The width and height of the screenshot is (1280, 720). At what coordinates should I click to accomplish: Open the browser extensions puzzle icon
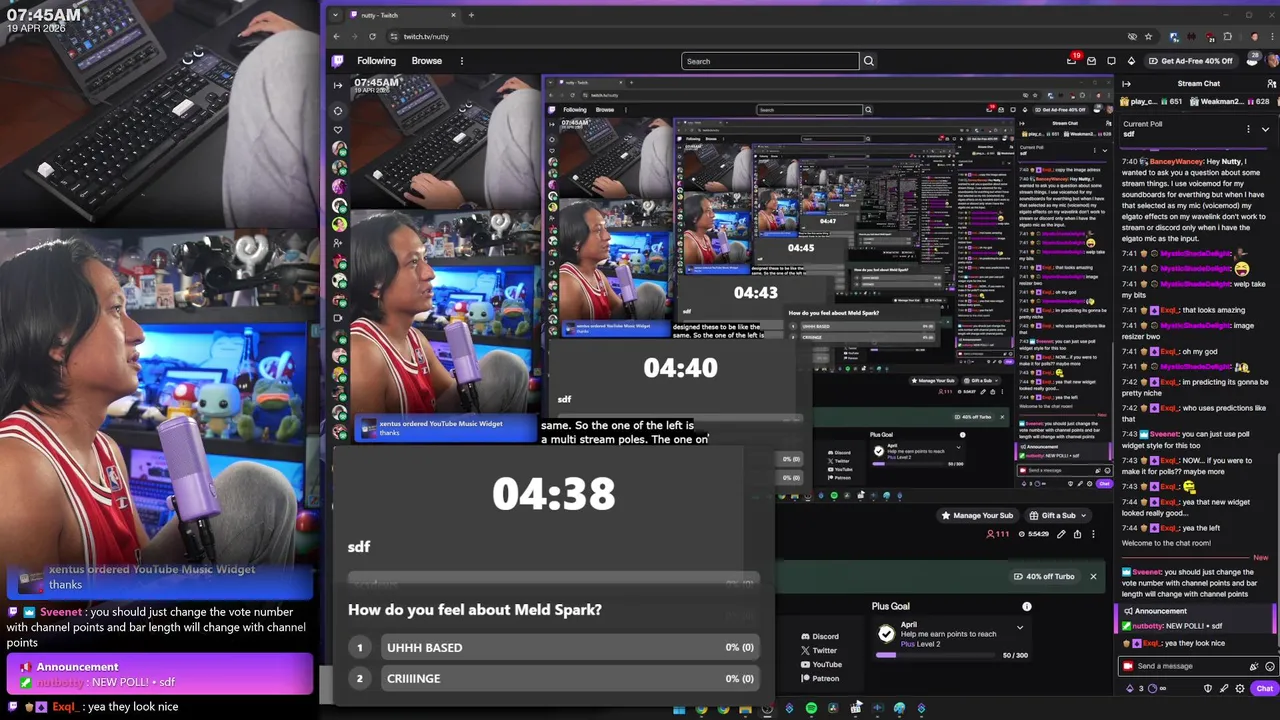[x=1228, y=36]
